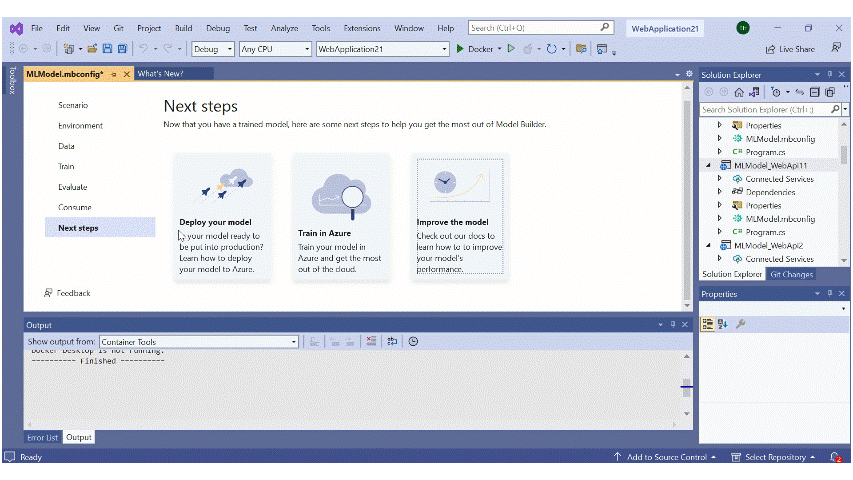
Task: Open the Debug configuration dropdown
Action: (213, 49)
